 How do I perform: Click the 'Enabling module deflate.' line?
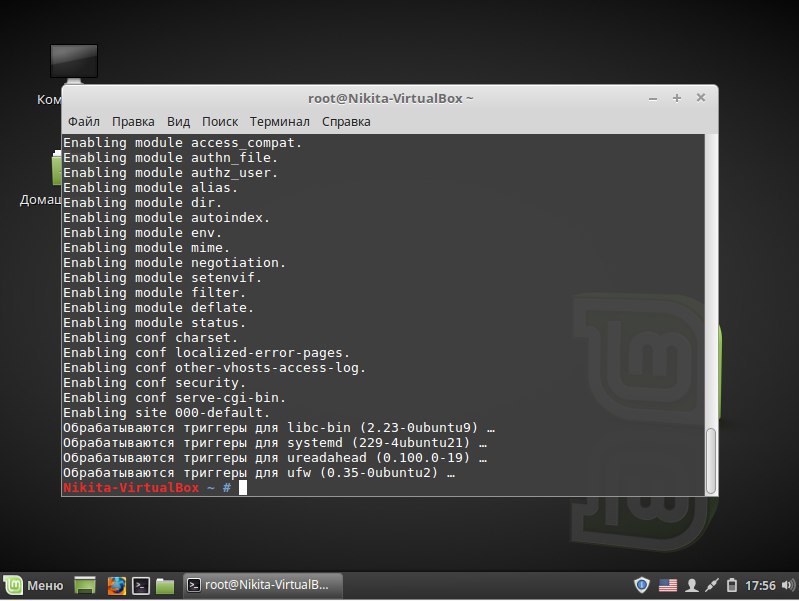pyautogui.click(x=158, y=308)
